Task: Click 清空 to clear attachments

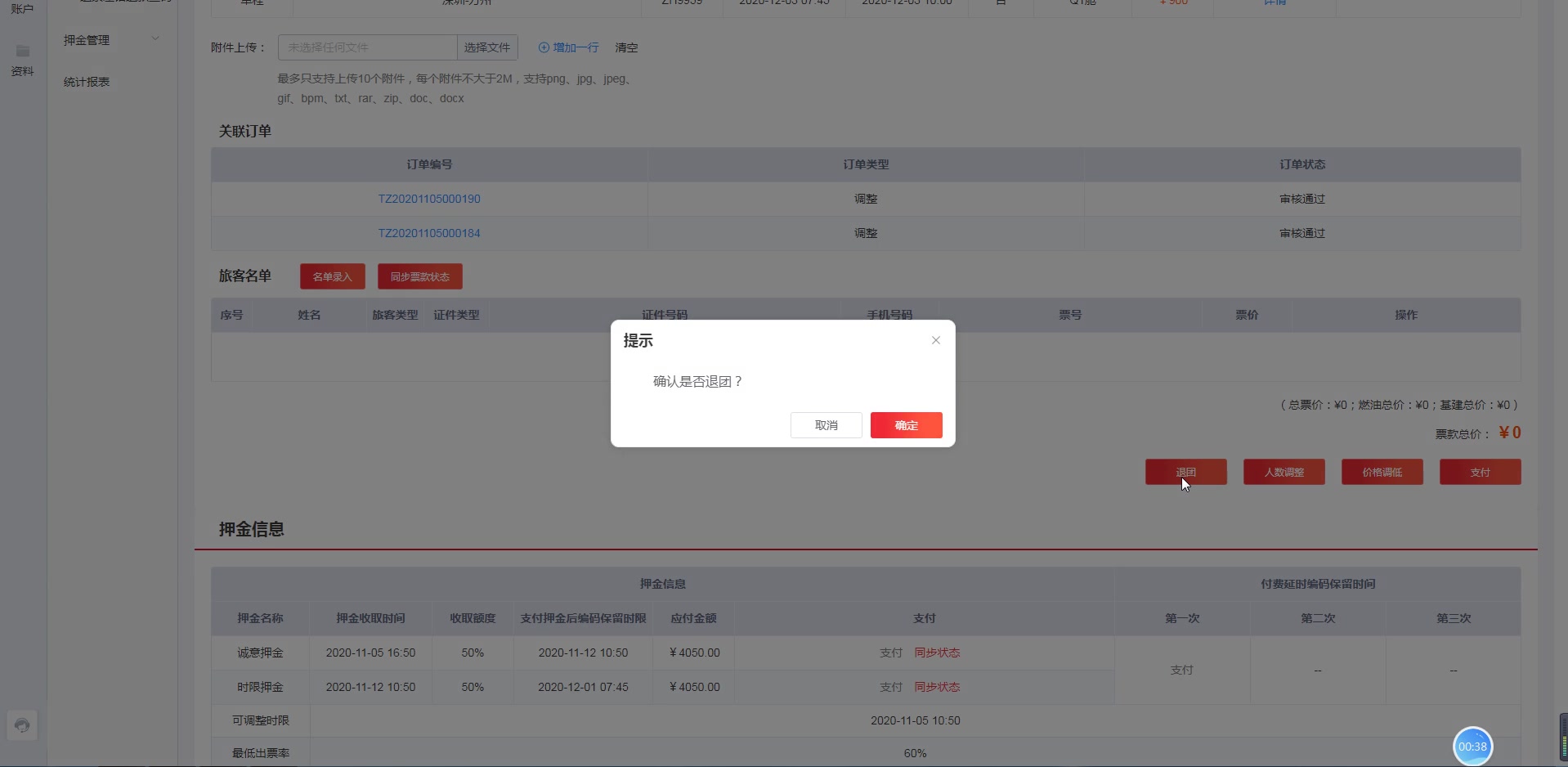Action: click(x=626, y=47)
